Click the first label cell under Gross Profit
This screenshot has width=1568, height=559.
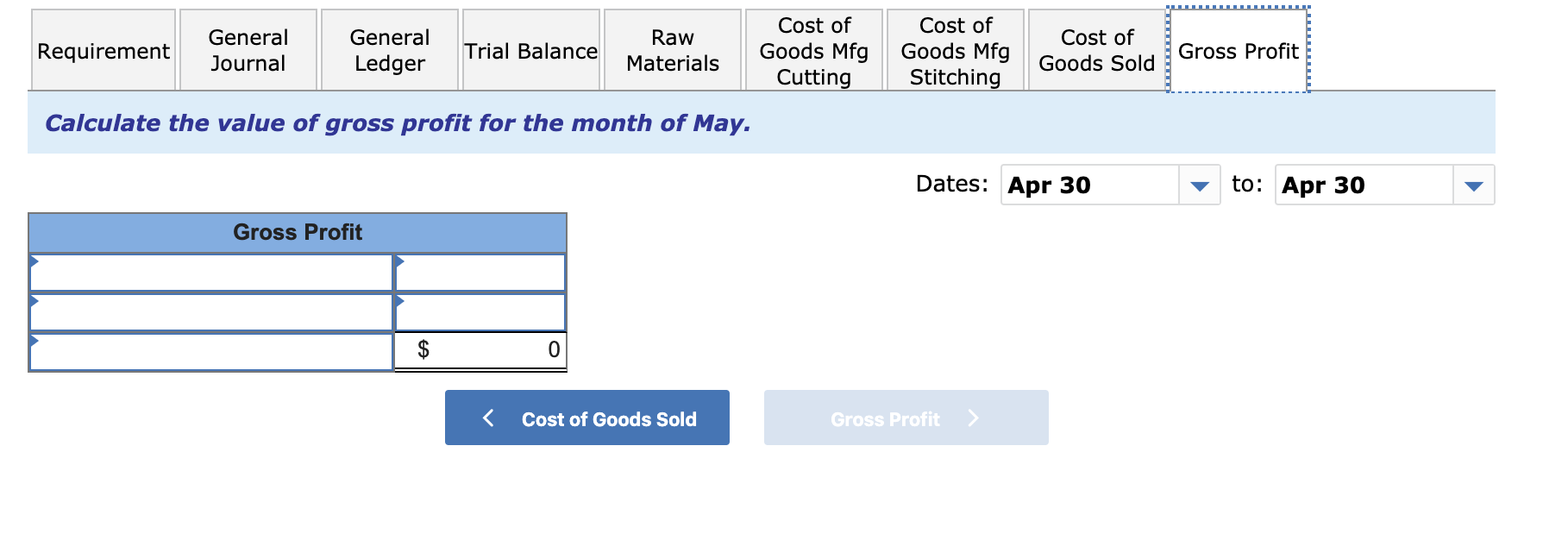pos(211,272)
